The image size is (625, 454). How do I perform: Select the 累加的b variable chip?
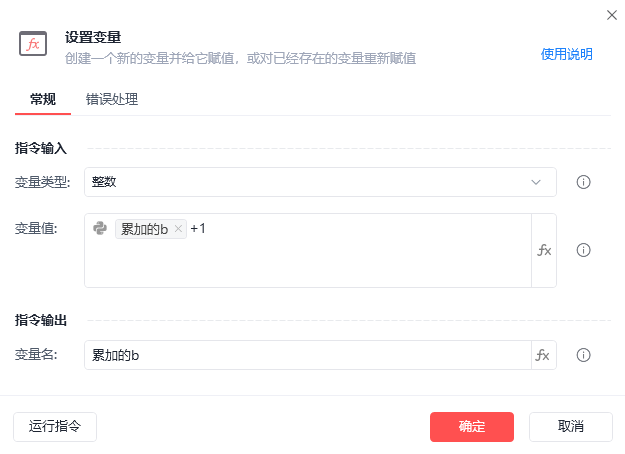145,229
